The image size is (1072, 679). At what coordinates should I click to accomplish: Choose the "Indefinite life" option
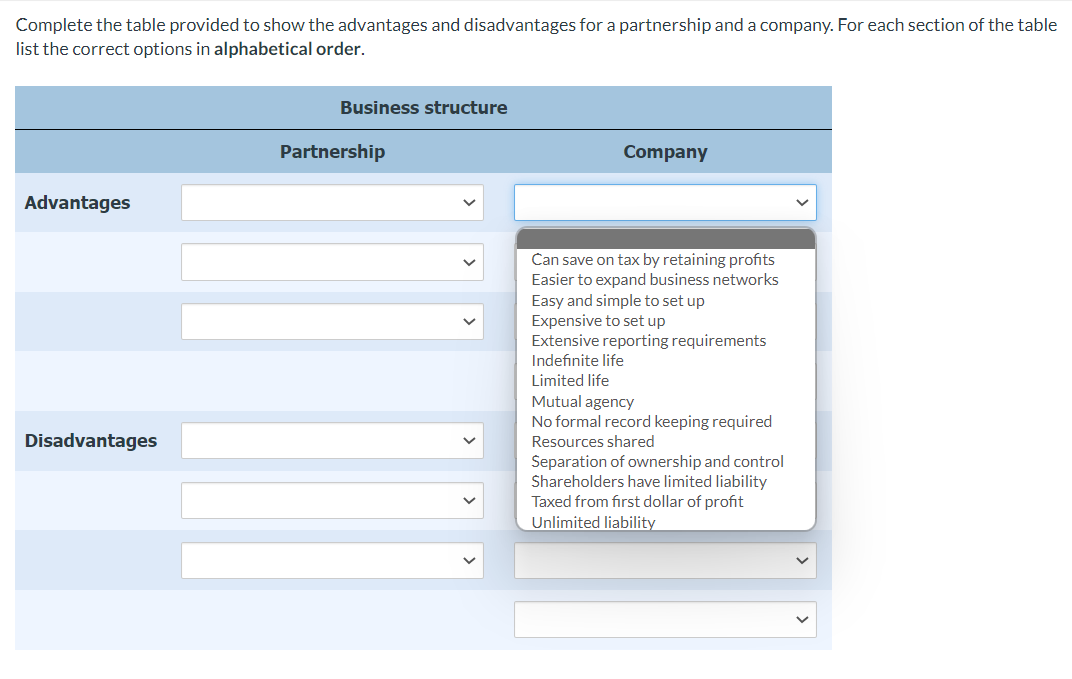(x=577, y=360)
